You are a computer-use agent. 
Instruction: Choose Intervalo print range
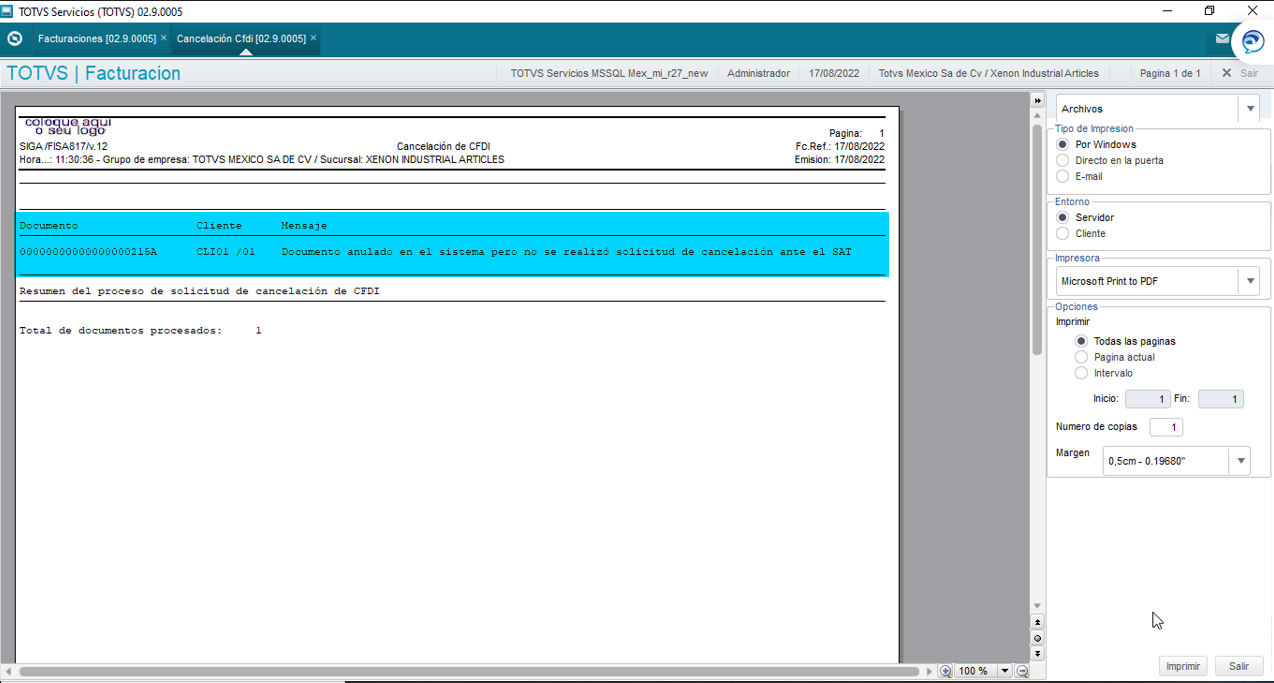click(1081, 373)
